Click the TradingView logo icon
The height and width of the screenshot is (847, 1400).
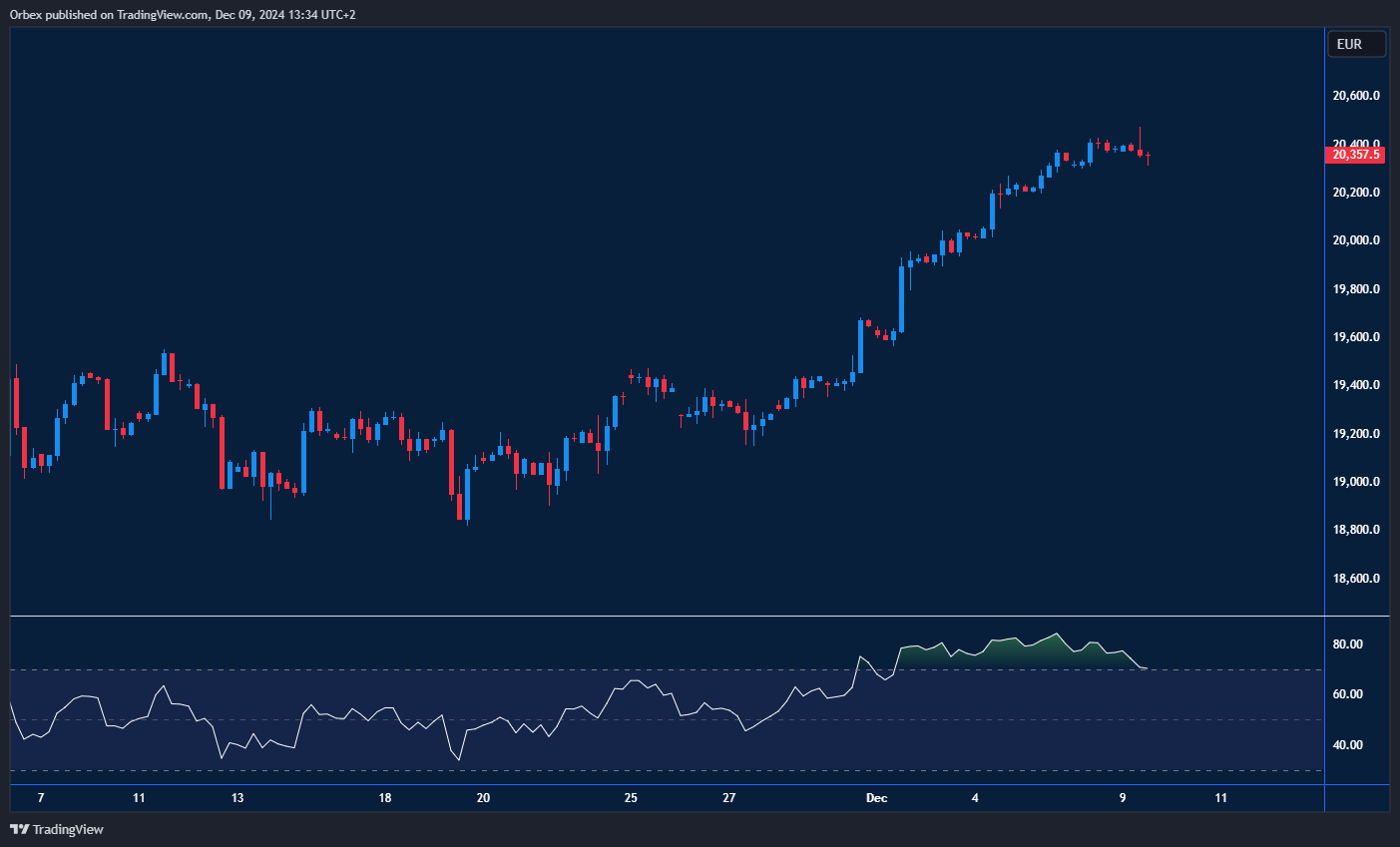tap(19, 829)
